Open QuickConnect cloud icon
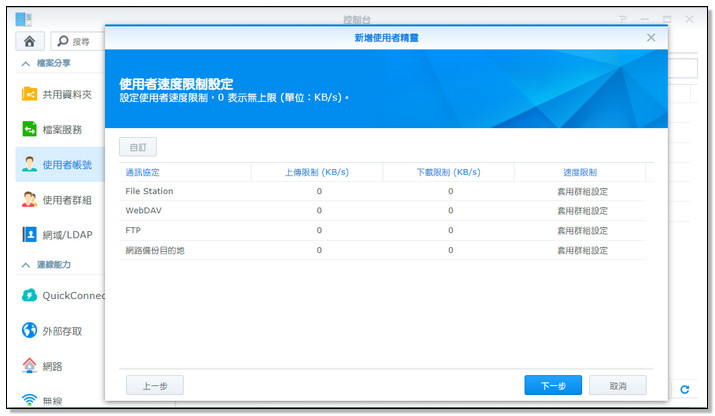The image size is (715, 416). tap(30, 295)
